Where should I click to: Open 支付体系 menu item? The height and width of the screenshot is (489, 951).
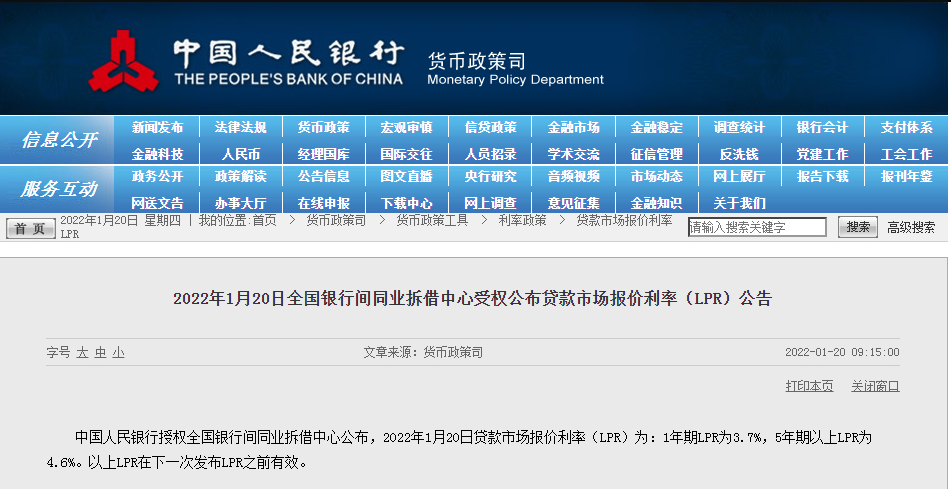[907, 127]
